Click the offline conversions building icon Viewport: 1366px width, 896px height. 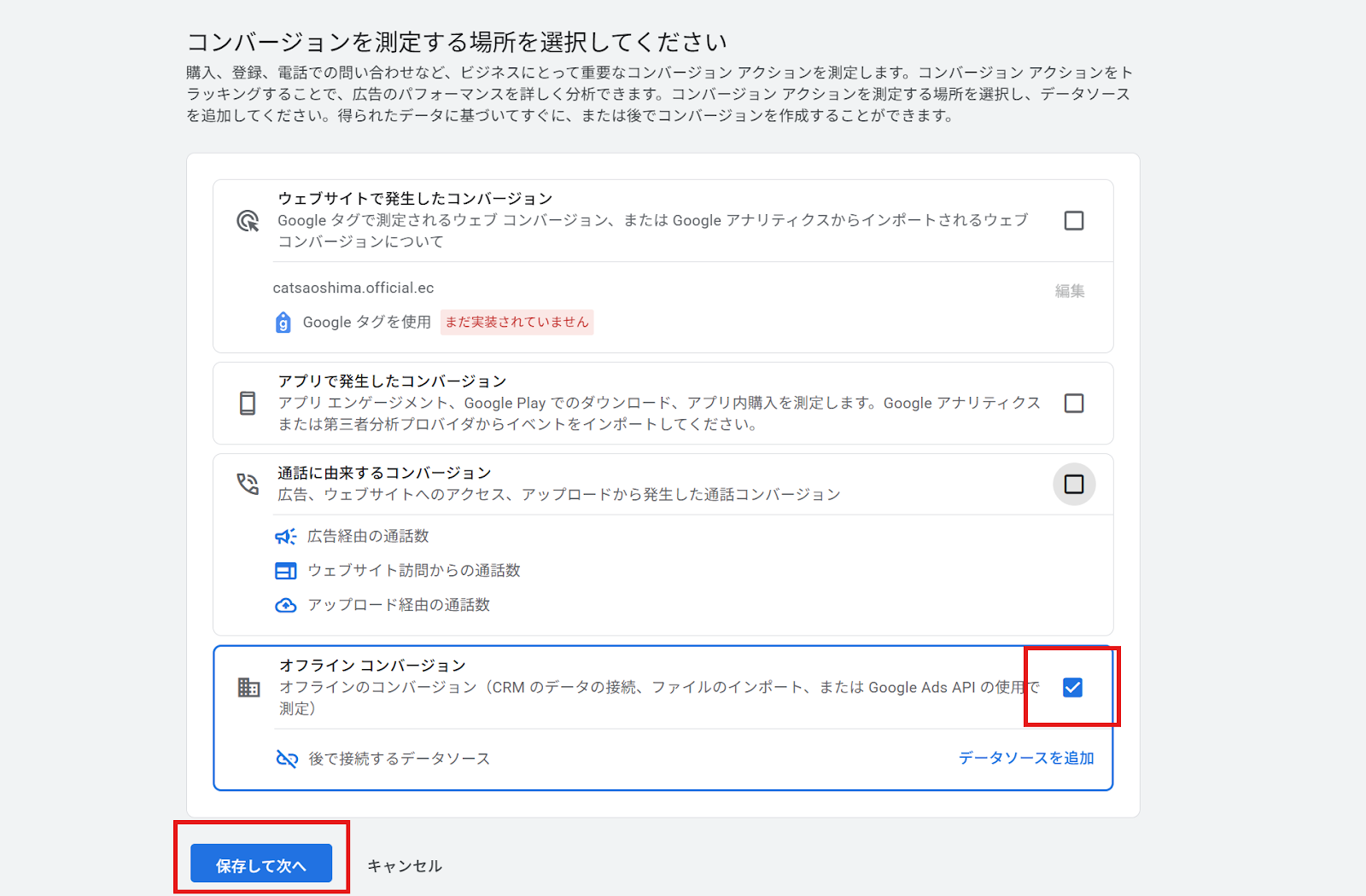tap(248, 687)
